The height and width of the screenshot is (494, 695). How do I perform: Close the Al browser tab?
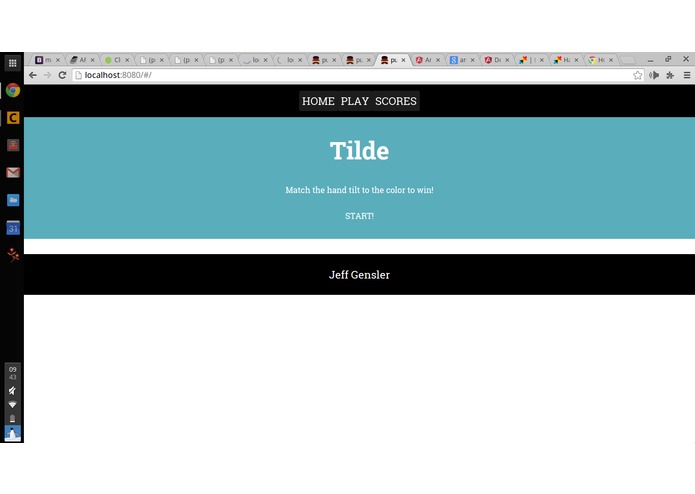coord(92,60)
